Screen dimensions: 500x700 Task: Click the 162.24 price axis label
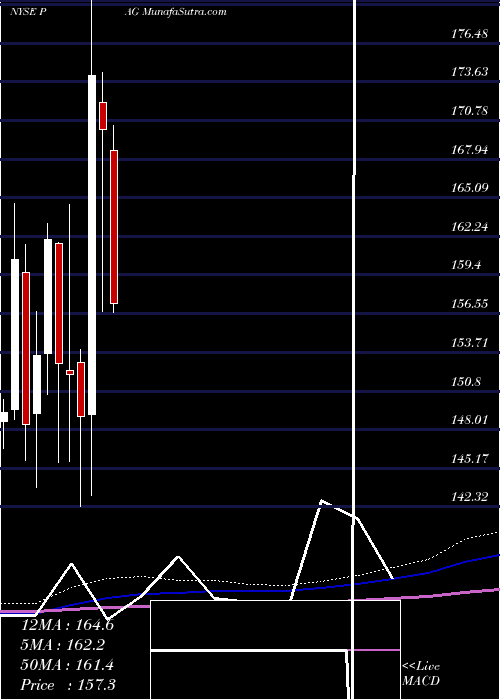coord(469,227)
